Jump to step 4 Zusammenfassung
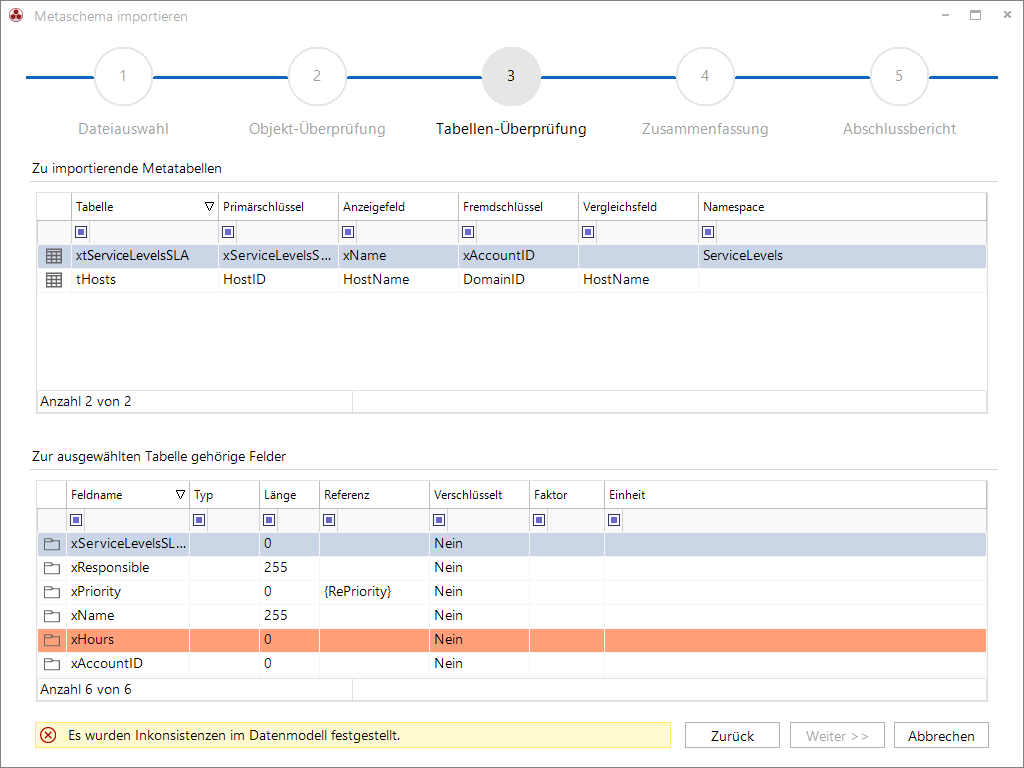Viewport: 1024px width, 768px height. coord(705,76)
